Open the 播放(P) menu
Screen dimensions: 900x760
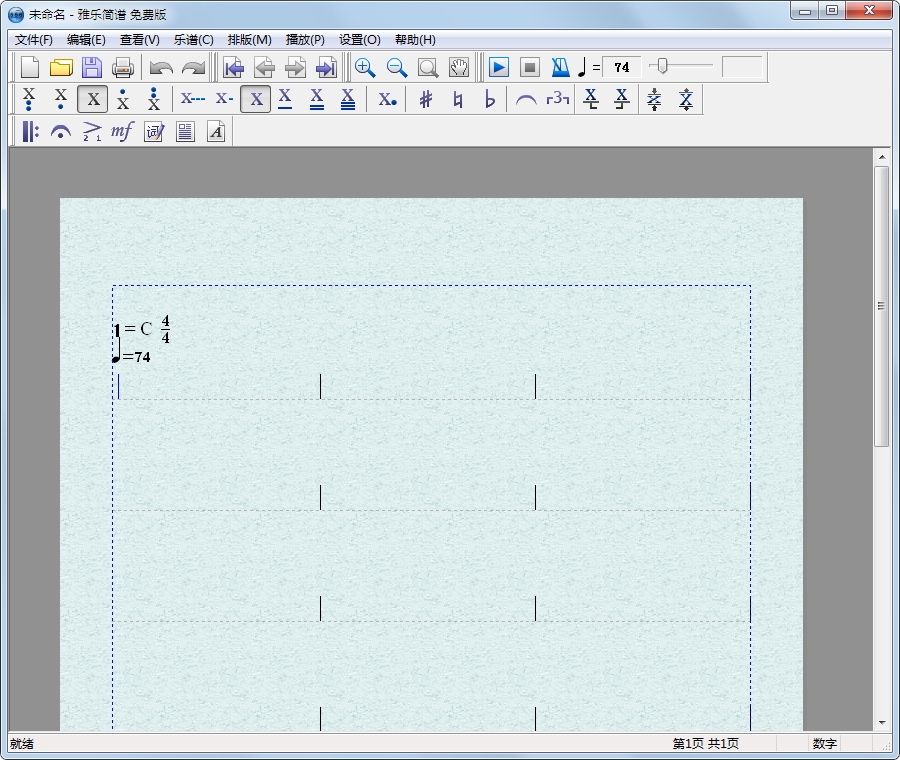tap(305, 40)
